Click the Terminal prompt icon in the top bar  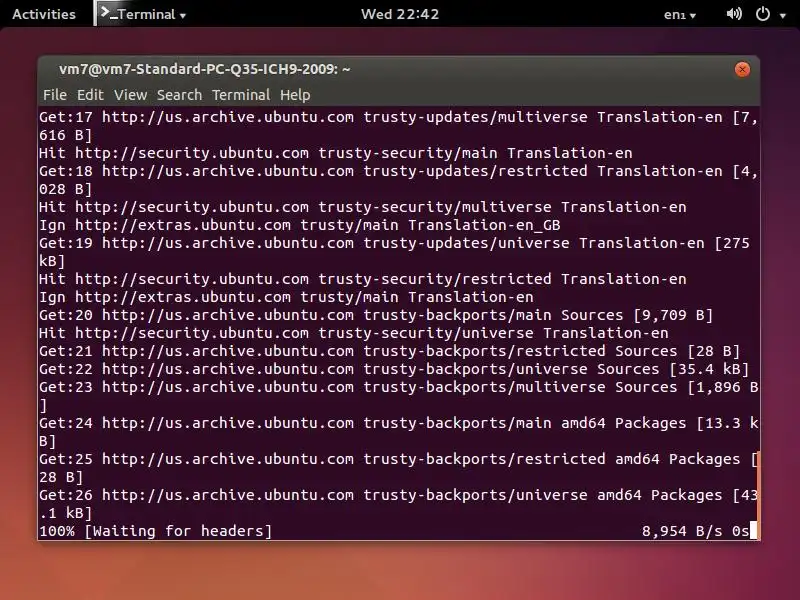[x=108, y=13]
